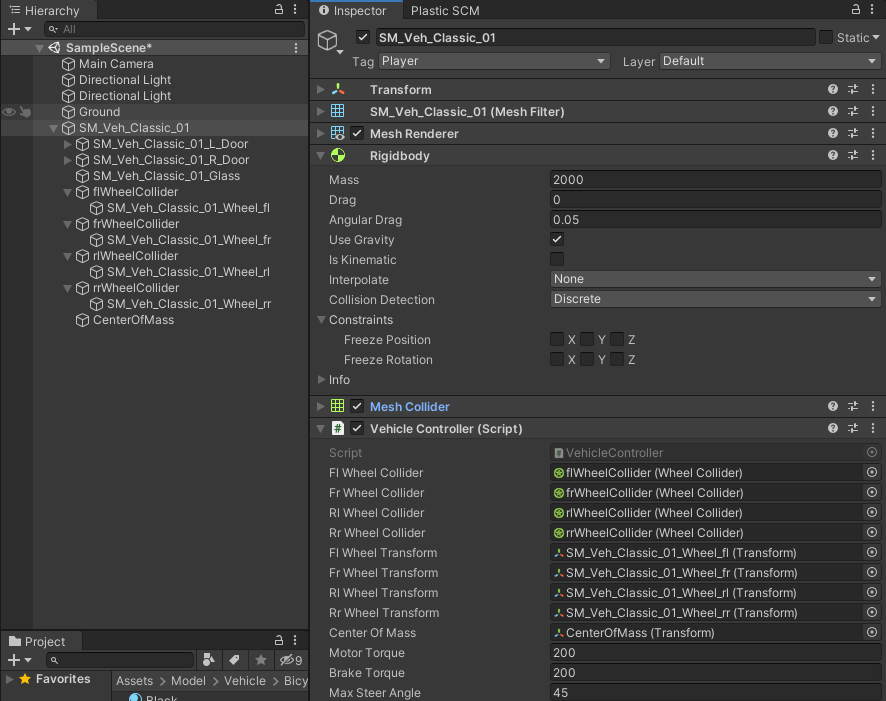Click the Vehicle breadcrumb in Project path
Image resolution: width=886 pixels, height=701 pixels.
[x=245, y=681]
